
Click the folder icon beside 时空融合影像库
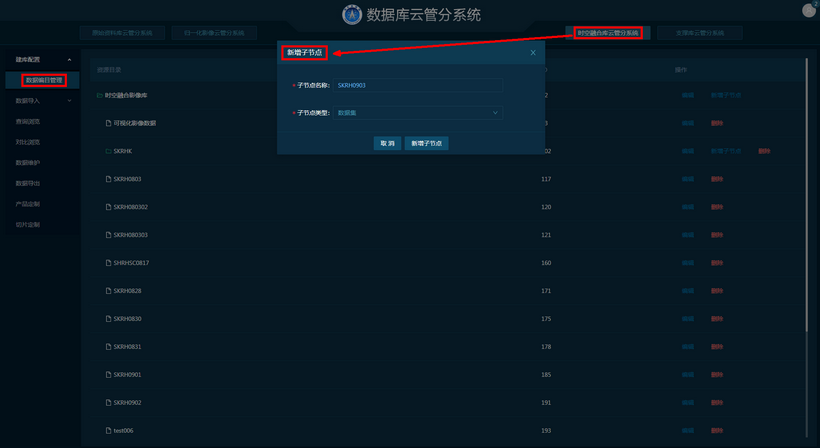(x=99, y=95)
